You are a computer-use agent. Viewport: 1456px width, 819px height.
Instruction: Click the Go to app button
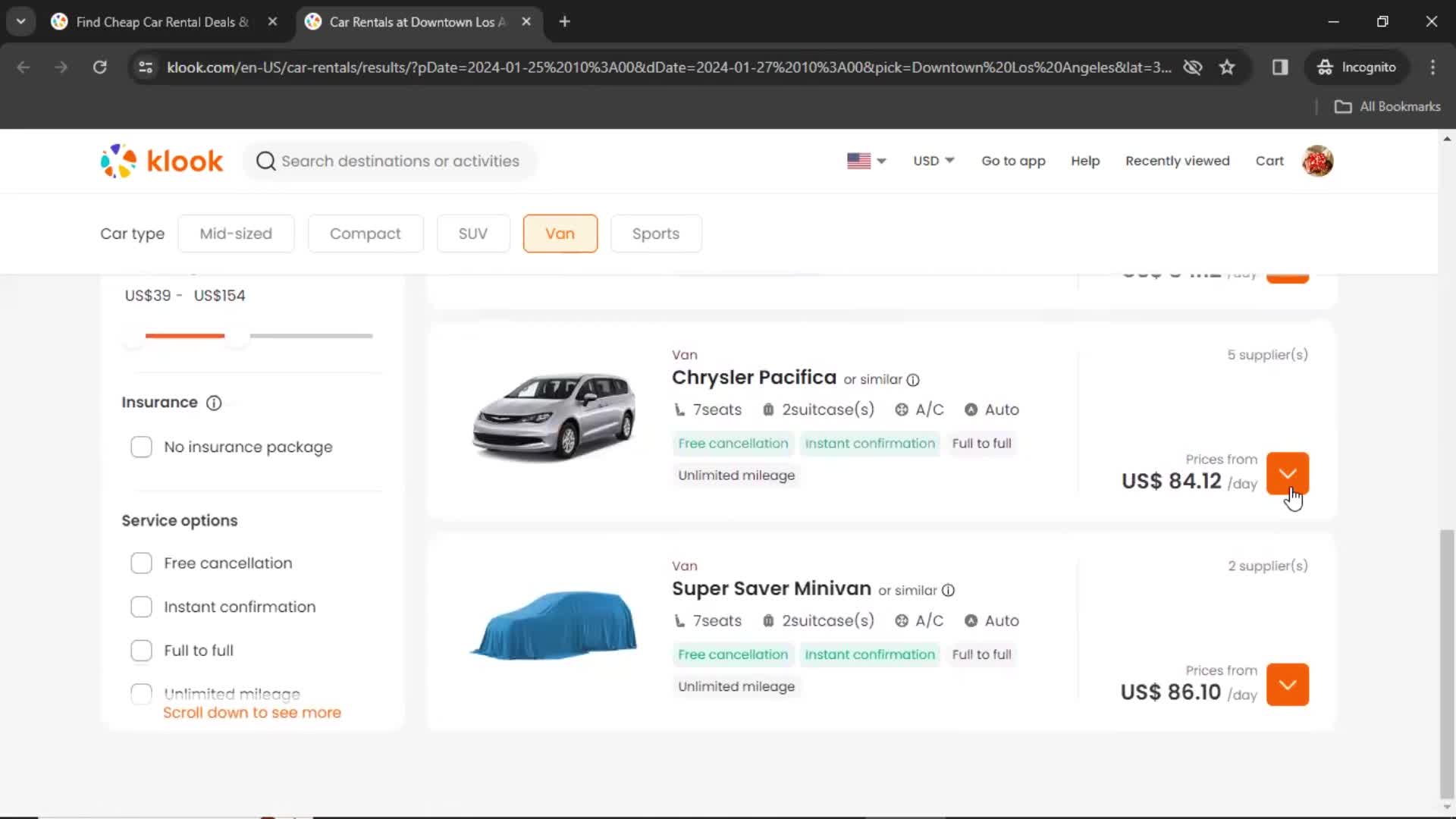pos(1014,161)
